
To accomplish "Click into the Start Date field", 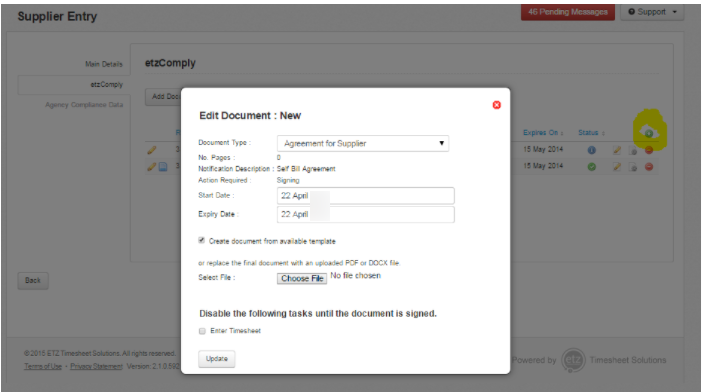I will coord(365,196).
